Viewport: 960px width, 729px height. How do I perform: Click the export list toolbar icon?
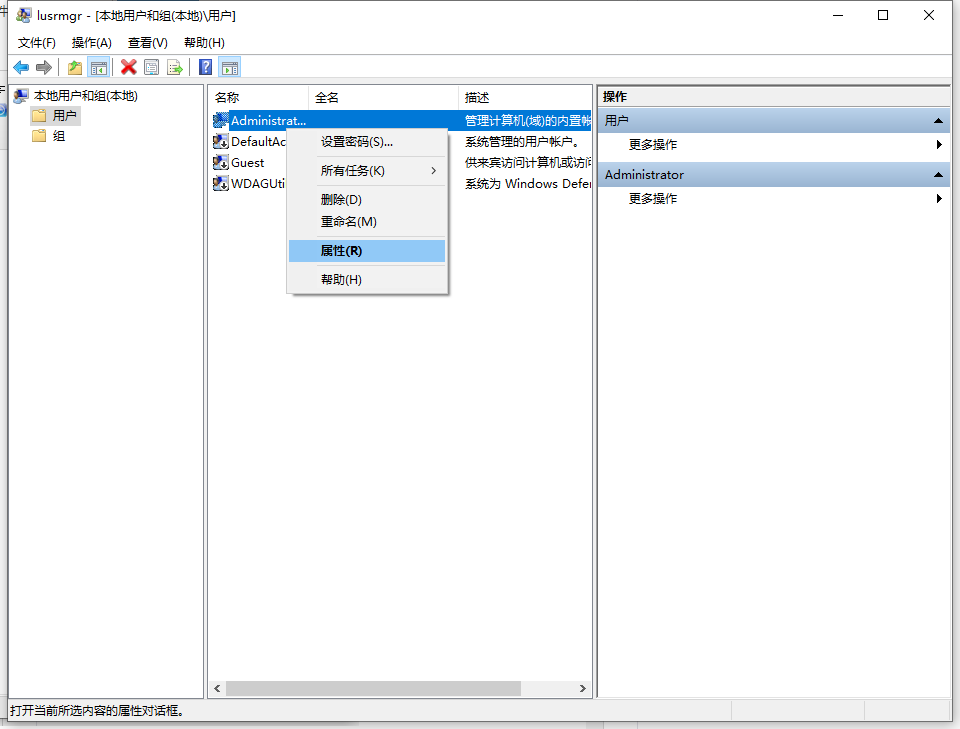174,67
